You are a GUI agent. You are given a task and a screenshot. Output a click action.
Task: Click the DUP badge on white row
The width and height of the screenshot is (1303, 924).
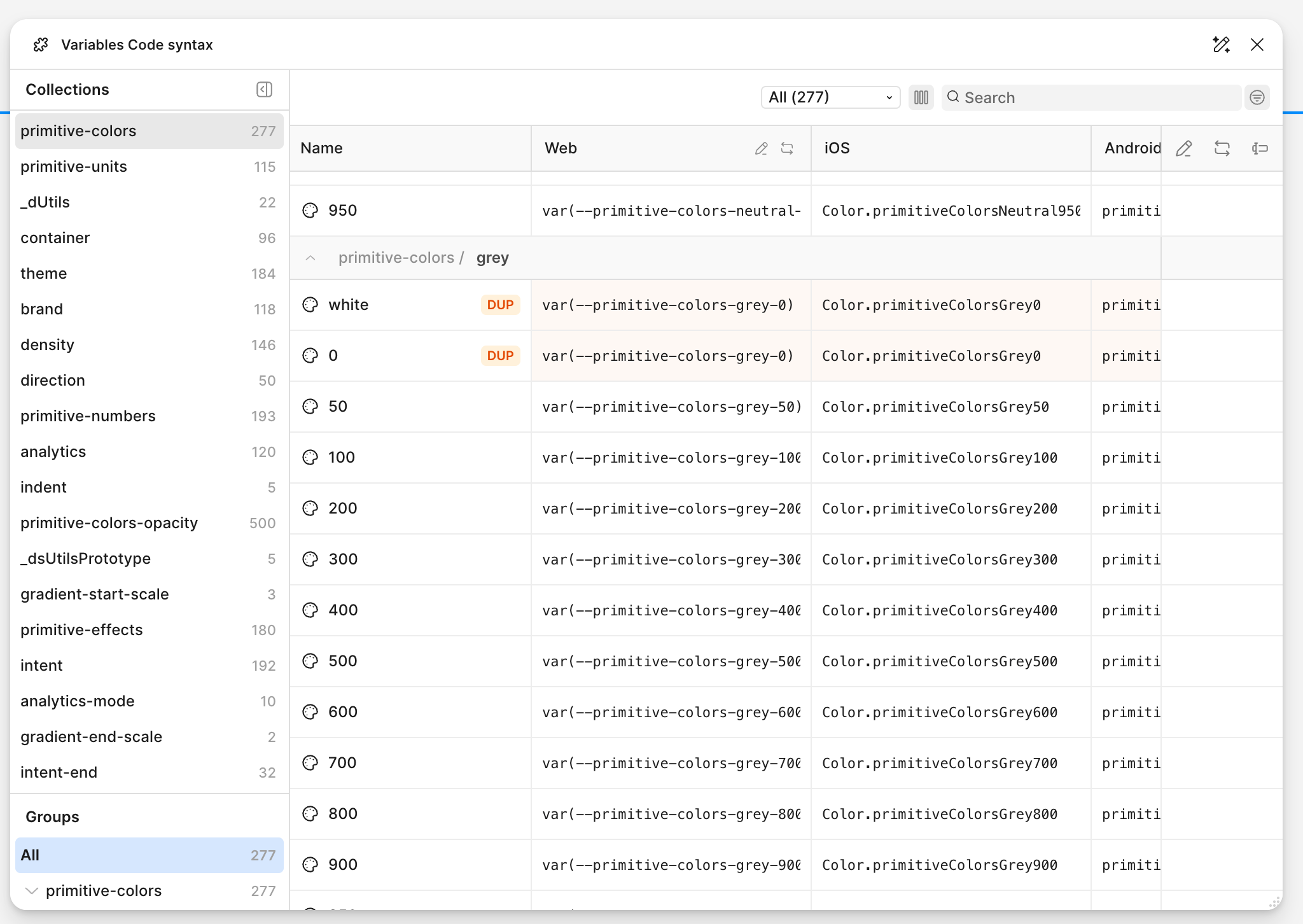[500, 305]
